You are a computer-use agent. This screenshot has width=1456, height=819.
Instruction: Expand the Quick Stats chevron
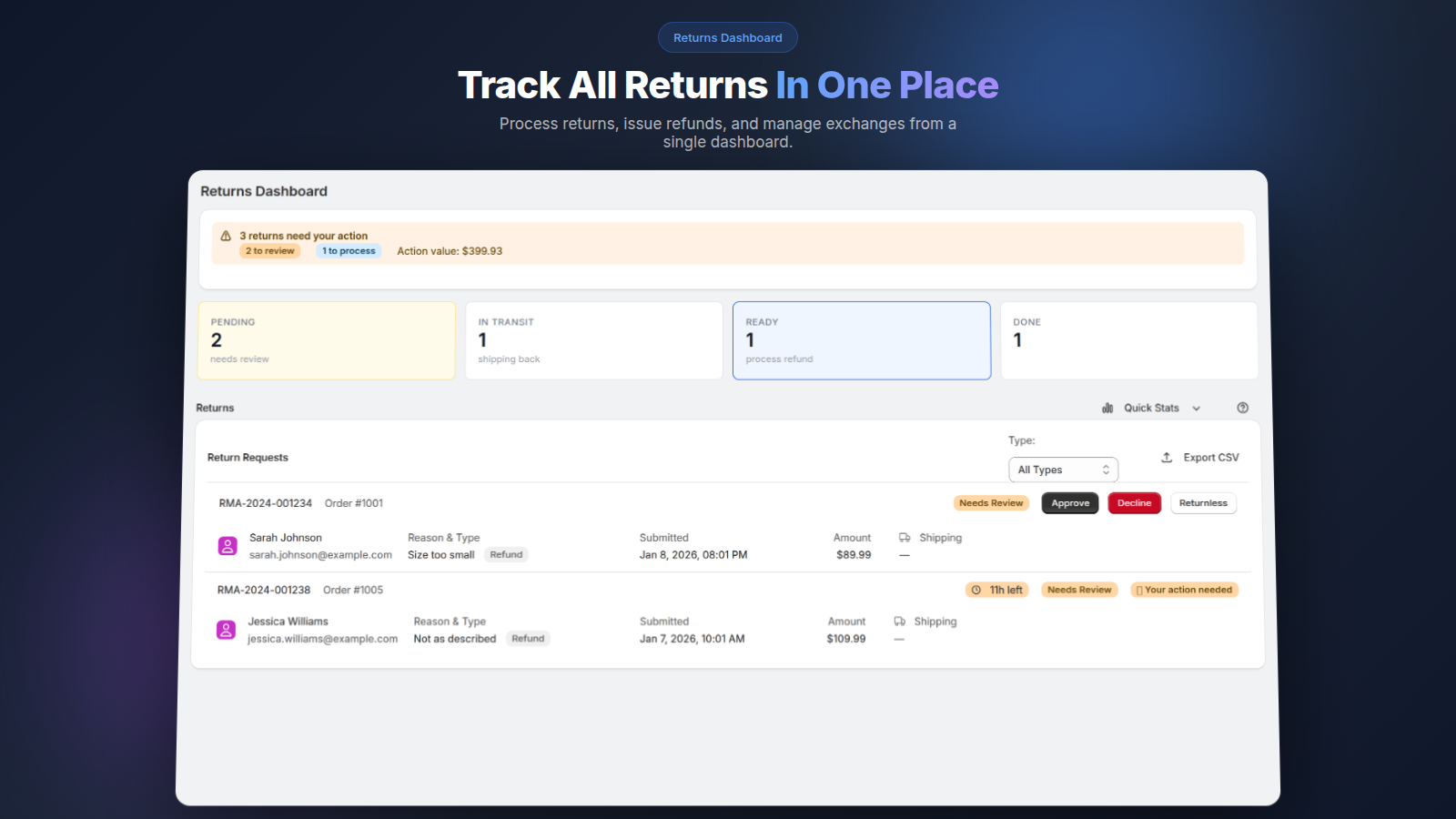(x=1196, y=408)
